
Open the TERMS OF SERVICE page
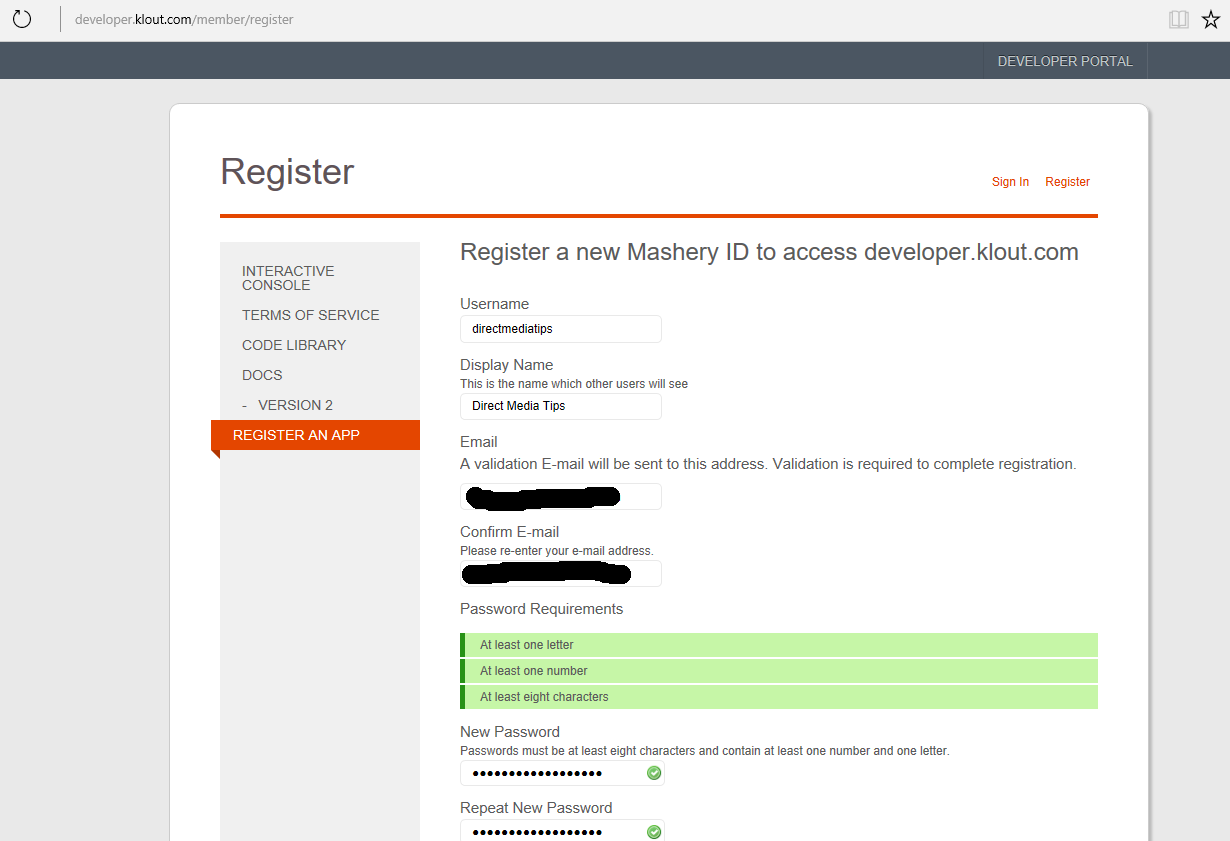click(x=310, y=314)
